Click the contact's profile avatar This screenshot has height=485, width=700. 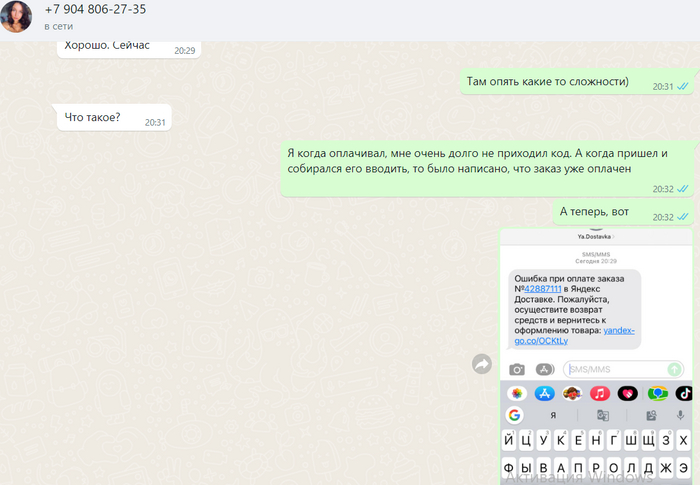pyautogui.click(x=16, y=16)
